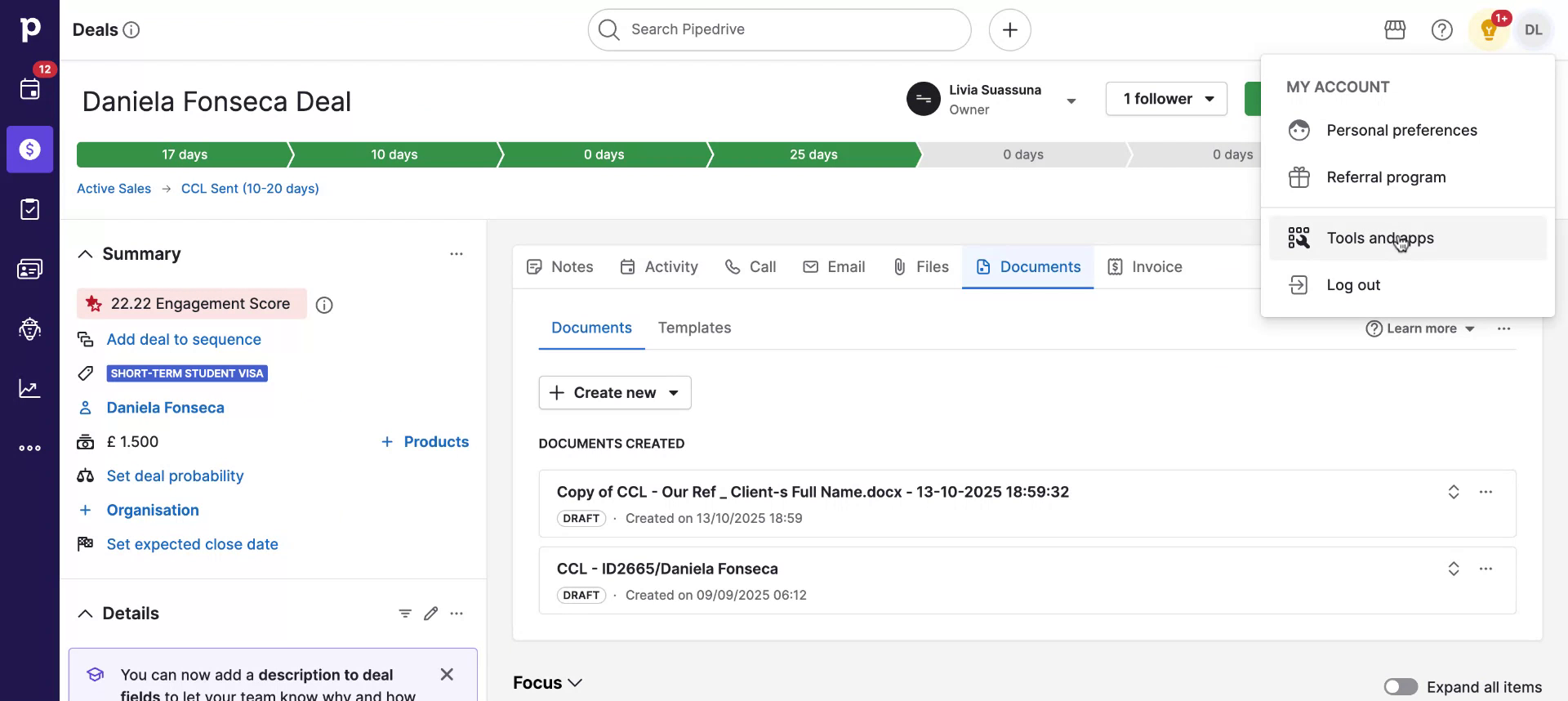Select the Deals dollar icon in sidebar
This screenshot has width=1568, height=701.
click(x=29, y=149)
